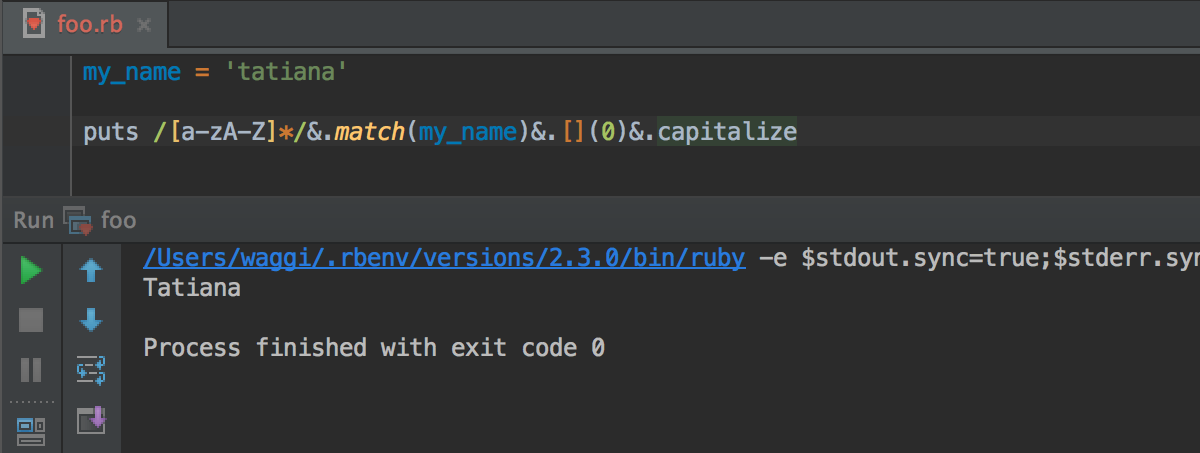Click the Tatiana output line

[192, 289]
